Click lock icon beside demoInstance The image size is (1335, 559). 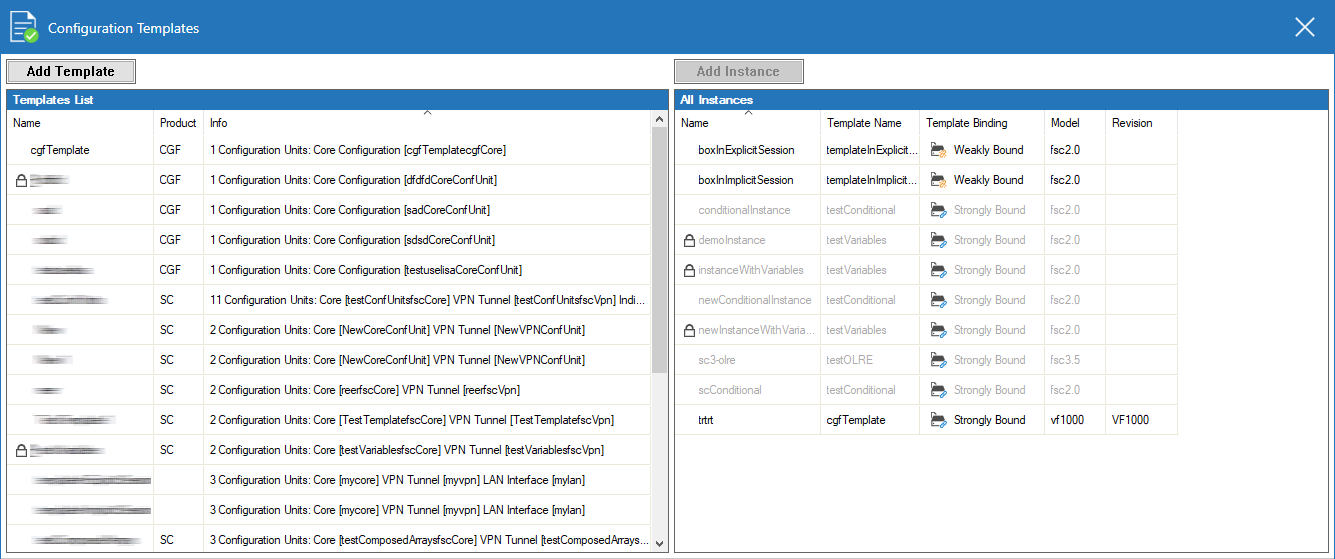coord(688,240)
